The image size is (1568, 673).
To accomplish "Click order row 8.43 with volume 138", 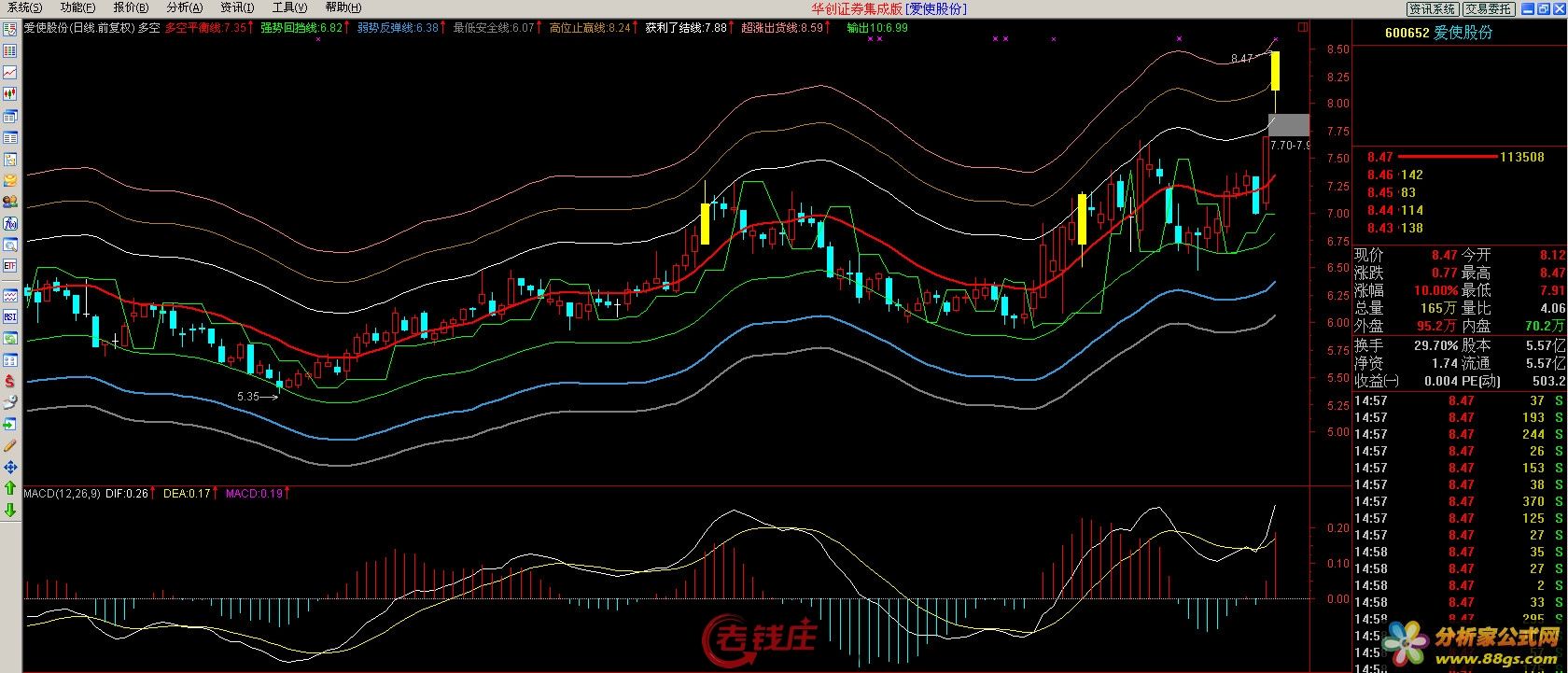I will [x=1395, y=228].
